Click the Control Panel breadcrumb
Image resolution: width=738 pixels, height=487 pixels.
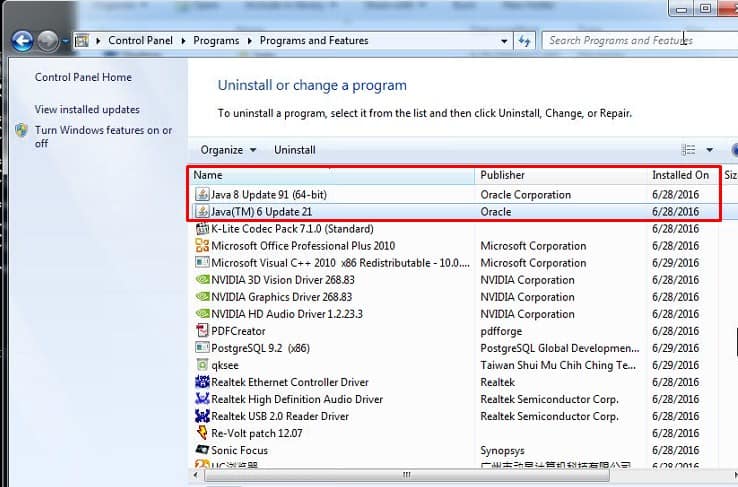tap(140, 40)
